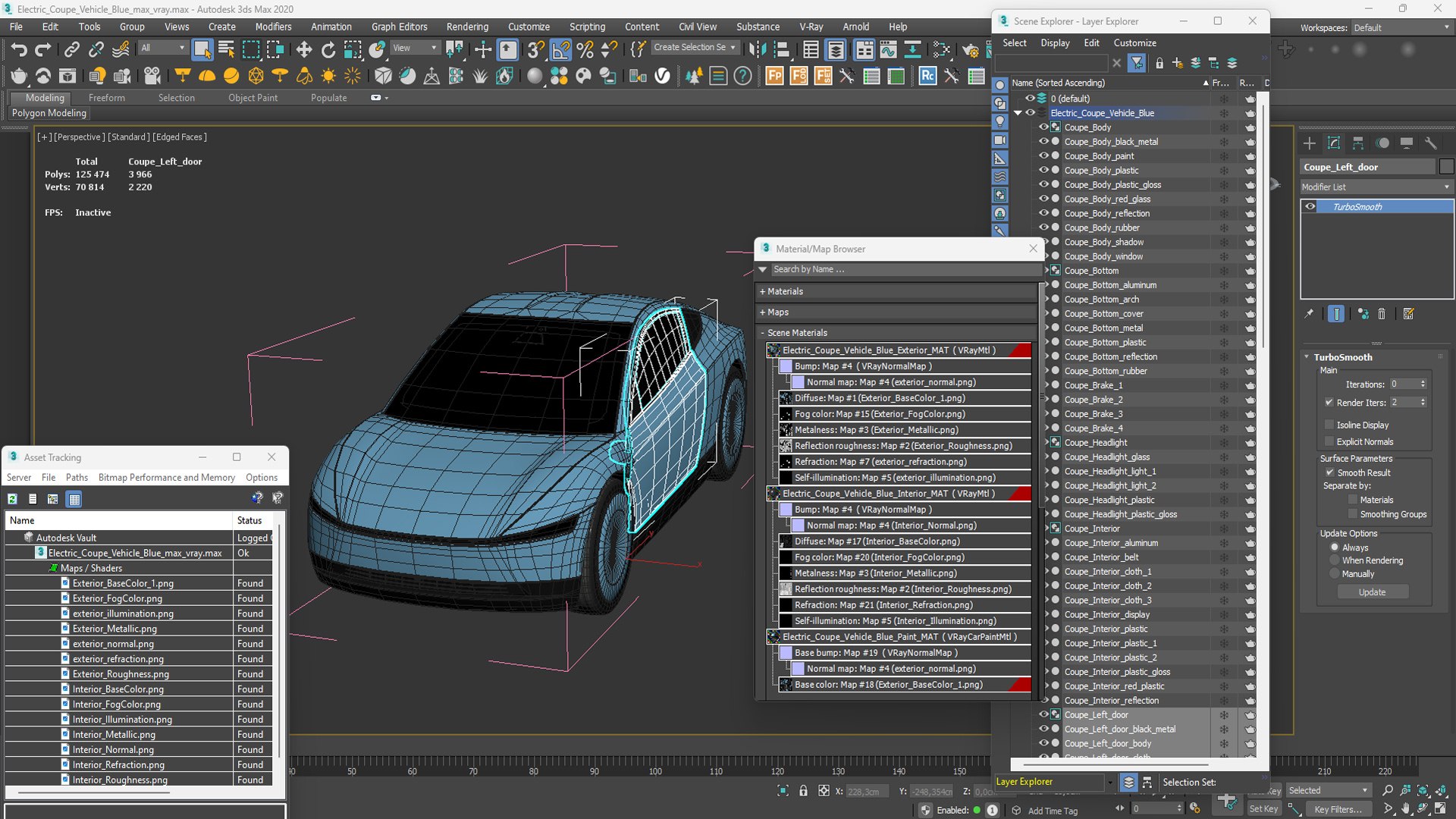Open the Rendering menu
This screenshot has width=1456, height=819.
(x=466, y=27)
